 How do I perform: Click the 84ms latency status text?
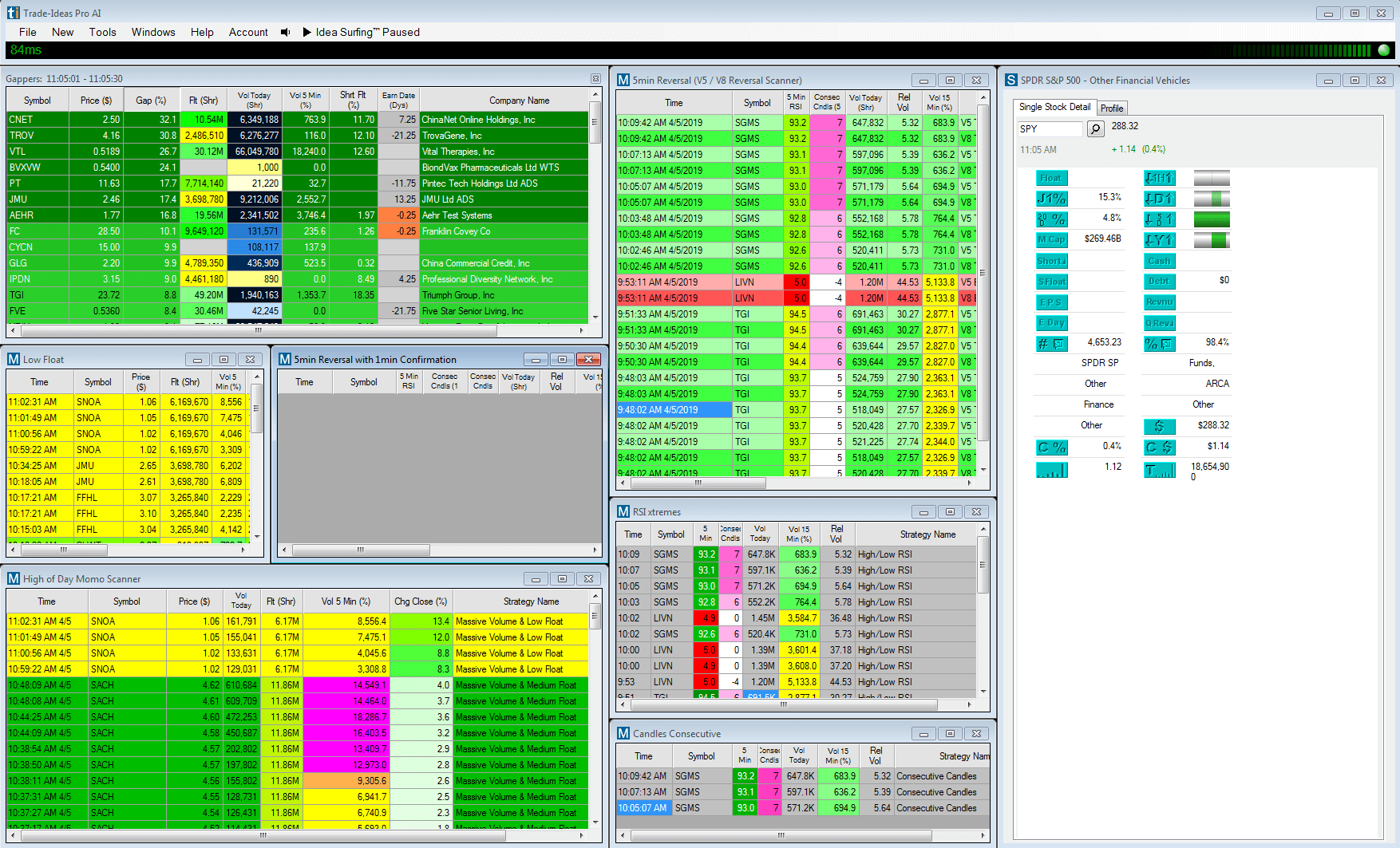coord(26,49)
